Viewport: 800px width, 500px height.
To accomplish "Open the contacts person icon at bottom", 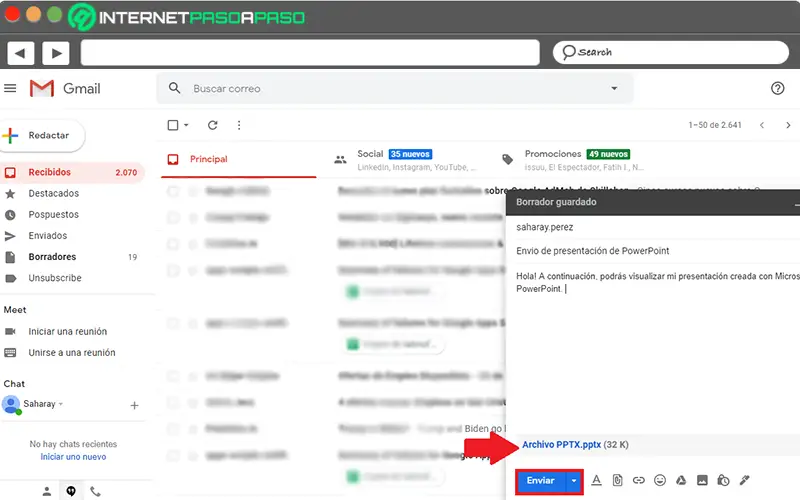I will click(x=46, y=491).
